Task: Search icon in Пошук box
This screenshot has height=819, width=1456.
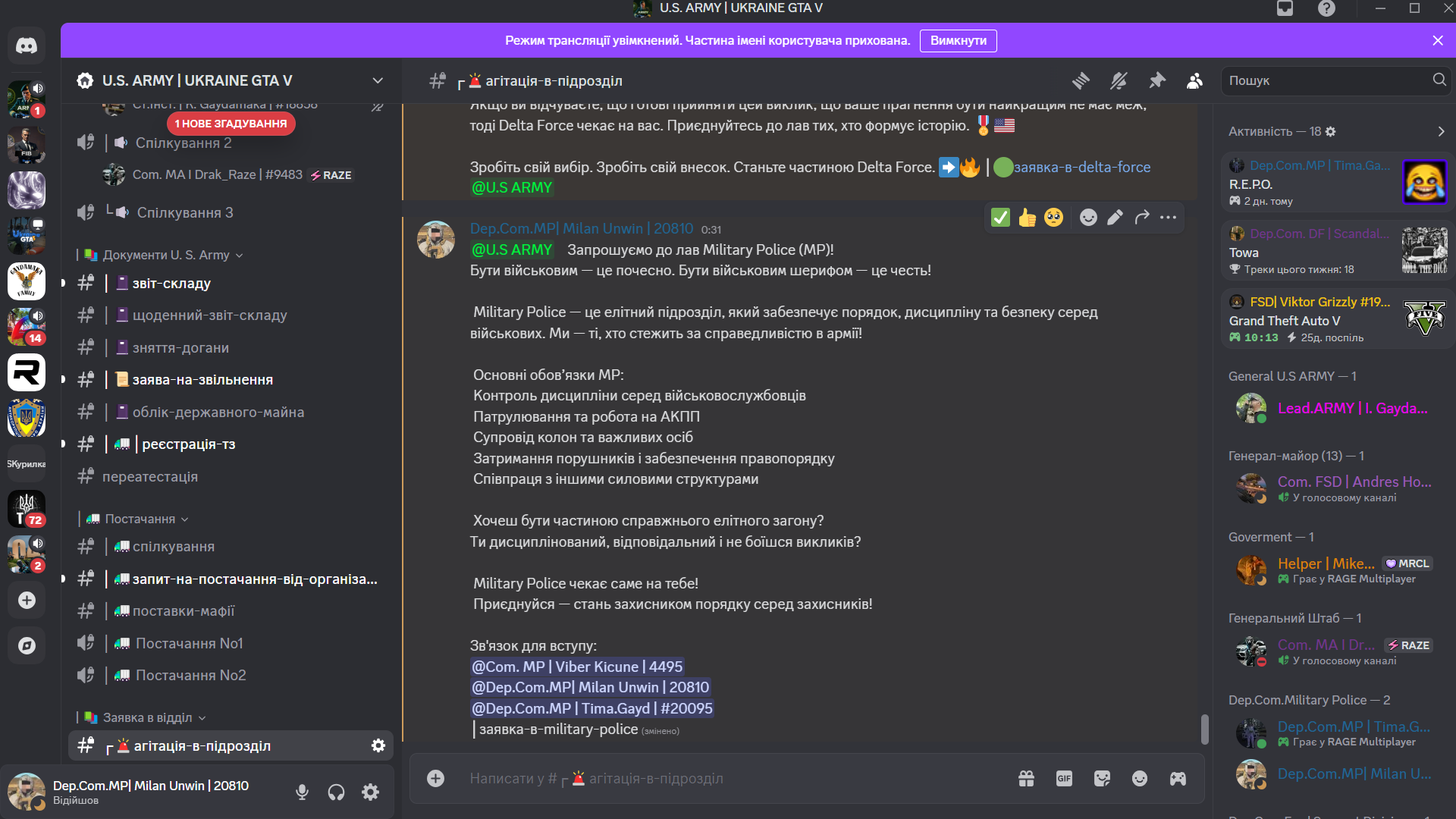Action: pyautogui.click(x=1439, y=80)
